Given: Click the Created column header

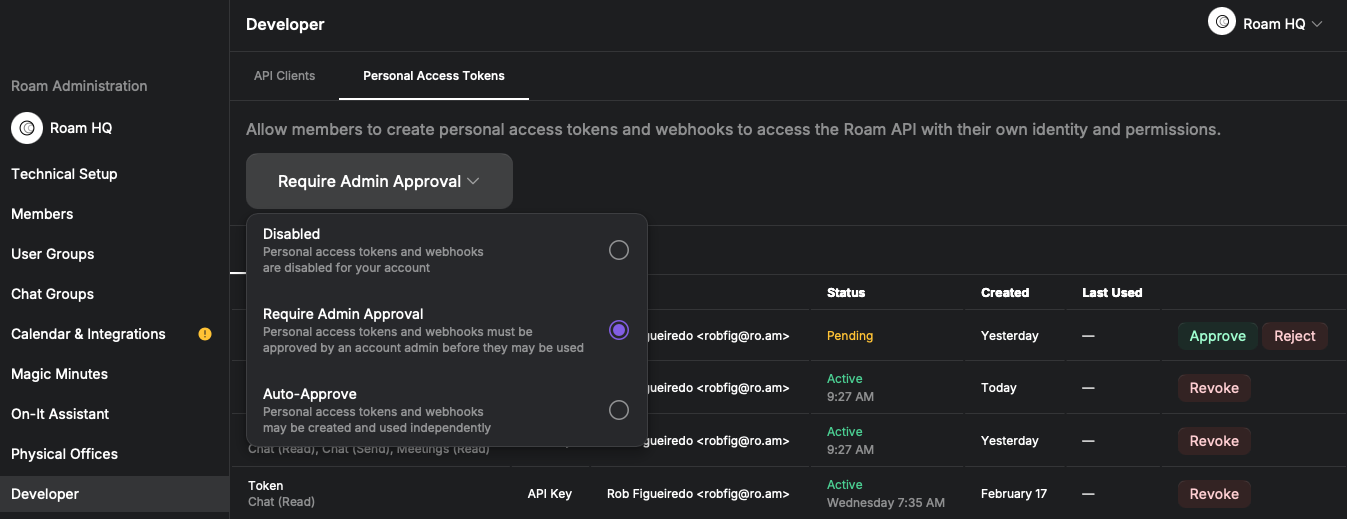Looking at the screenshot, I should click(1005, 293).
